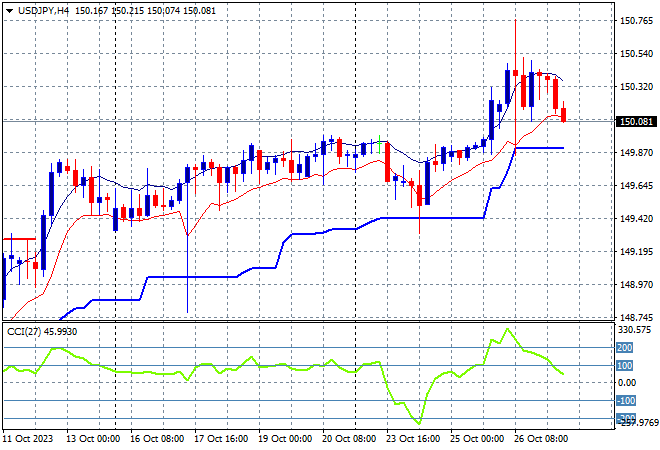Select the green doji candle on 20 Oct
The height and width of the screenshot is (450, 660).
pos(380,144)
